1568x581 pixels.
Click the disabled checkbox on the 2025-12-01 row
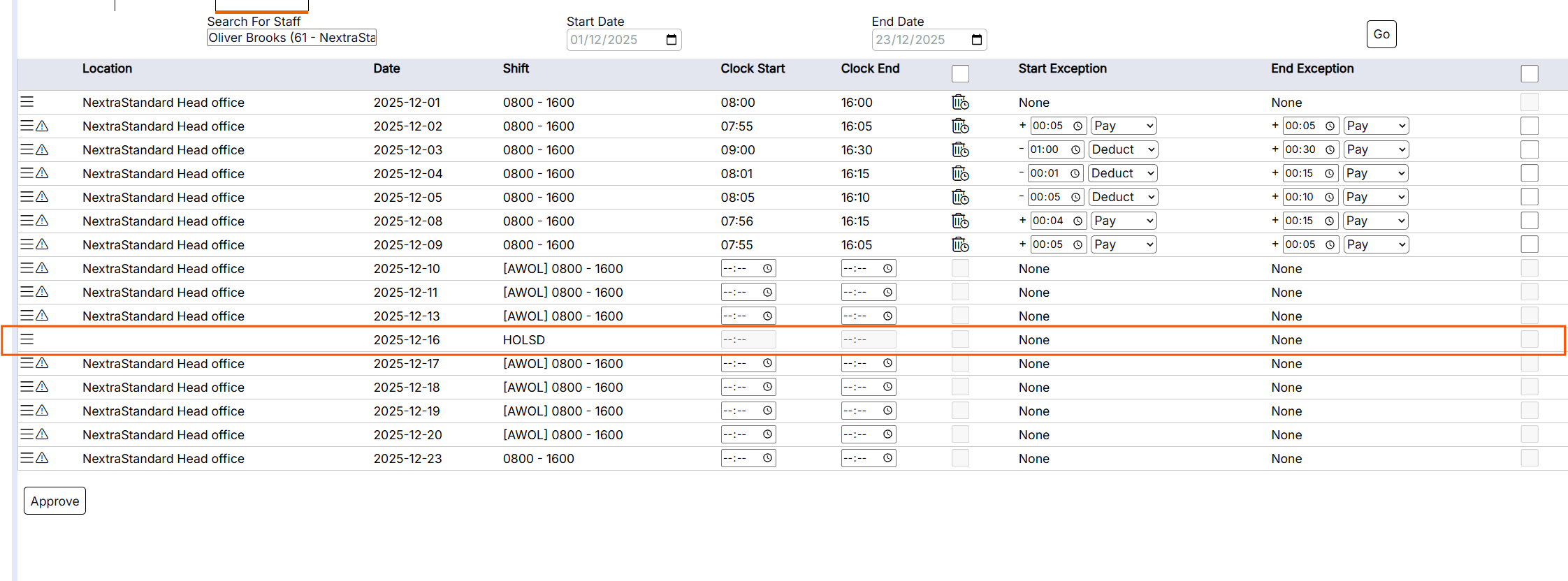pyautogui.click(x=1530, y=102)
